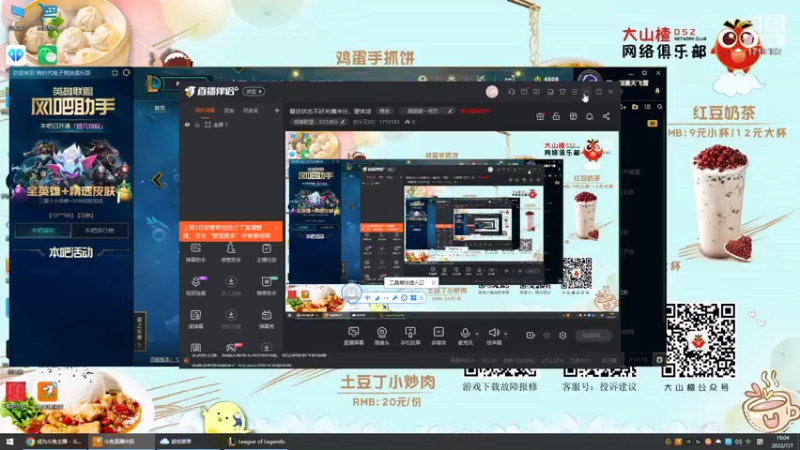The width and height of the screenshot is (800, 450).
Task: Open folder icon in League friends panel
Action: click(x=635, y=107)
